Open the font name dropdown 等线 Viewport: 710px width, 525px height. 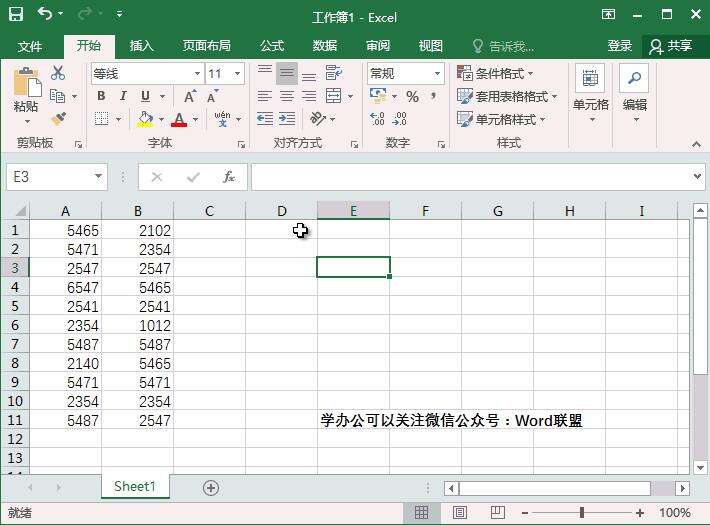[x=197, y=74]
